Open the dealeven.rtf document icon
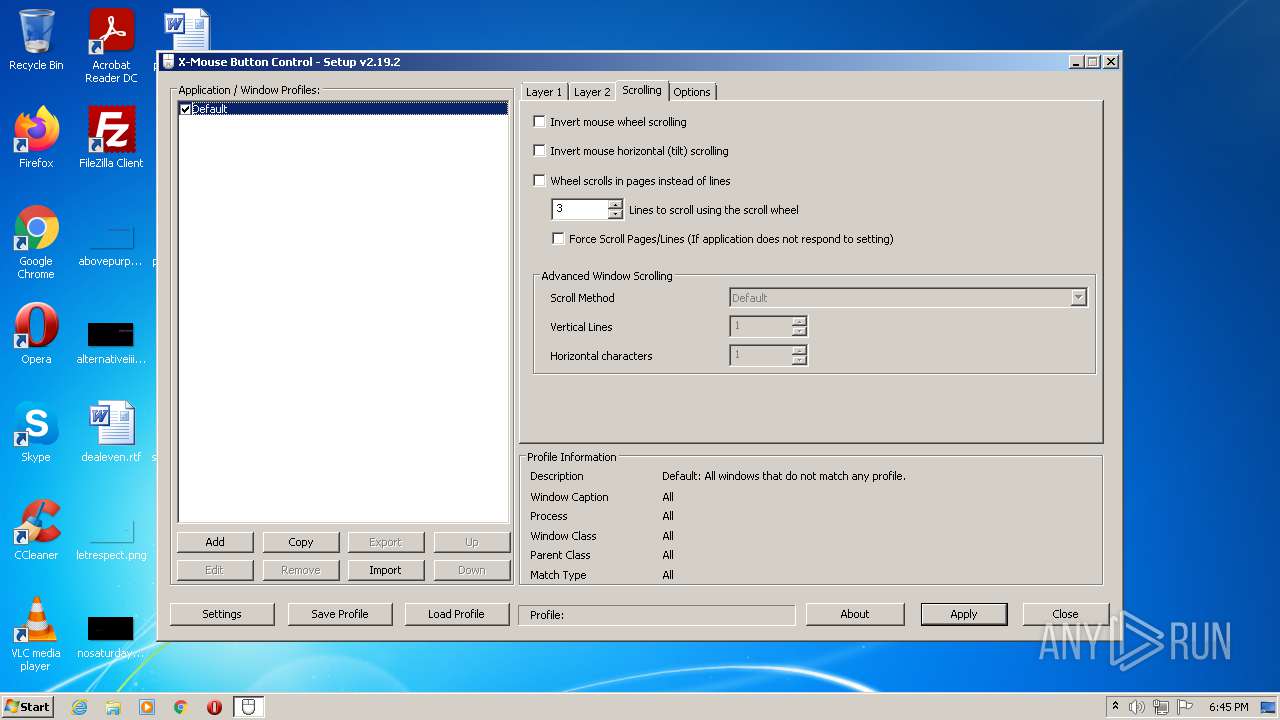Screen dimensions: 1280x720 [x=111, y=432]
